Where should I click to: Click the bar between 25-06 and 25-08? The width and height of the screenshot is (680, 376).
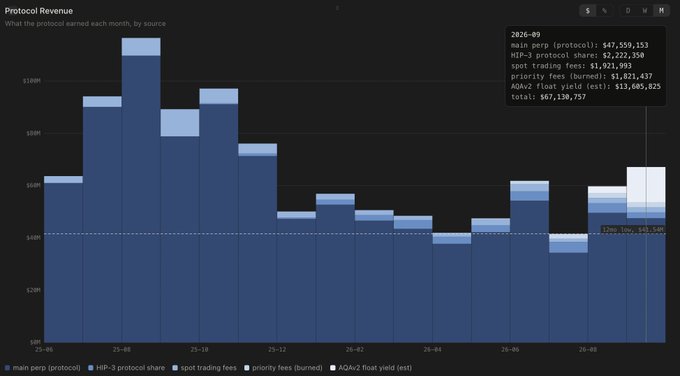pos(102,219)
